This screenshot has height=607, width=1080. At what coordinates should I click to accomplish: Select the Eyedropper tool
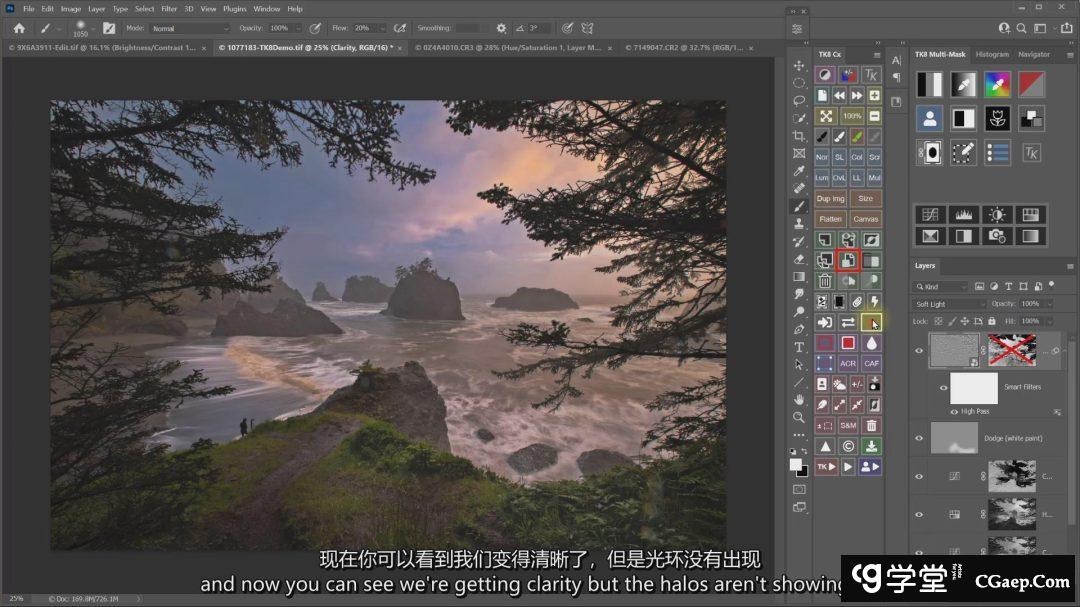tap(799, 171)
